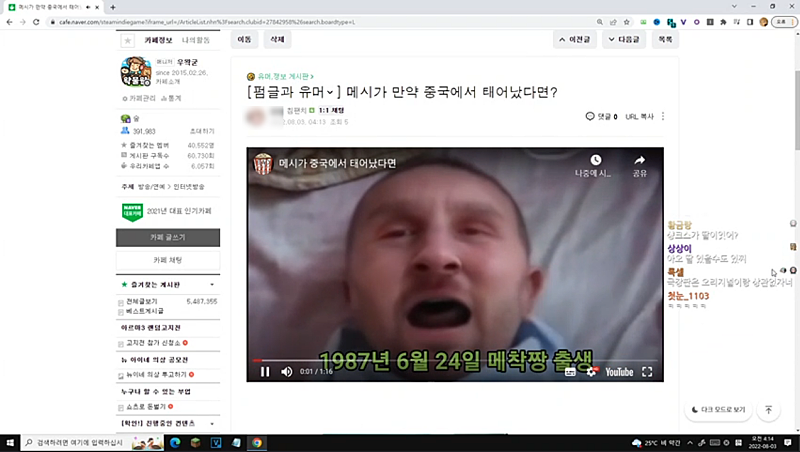The height and width of the screenshot is (452, 800).
Task: Reload the page with the refresh icon
Action: (36, 22)
